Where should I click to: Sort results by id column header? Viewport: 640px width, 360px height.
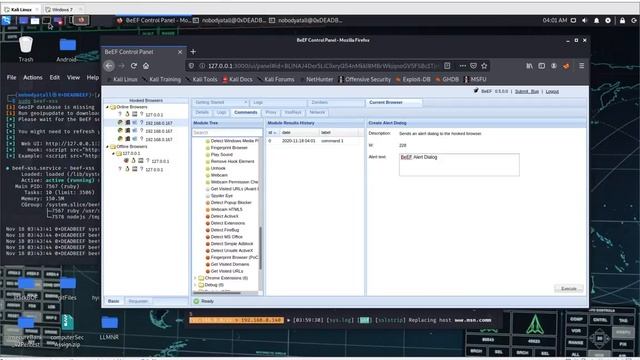point(272,133)
